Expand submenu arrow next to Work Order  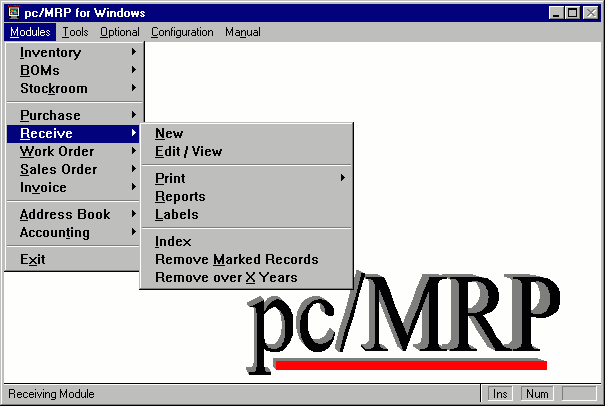point(134,151)
